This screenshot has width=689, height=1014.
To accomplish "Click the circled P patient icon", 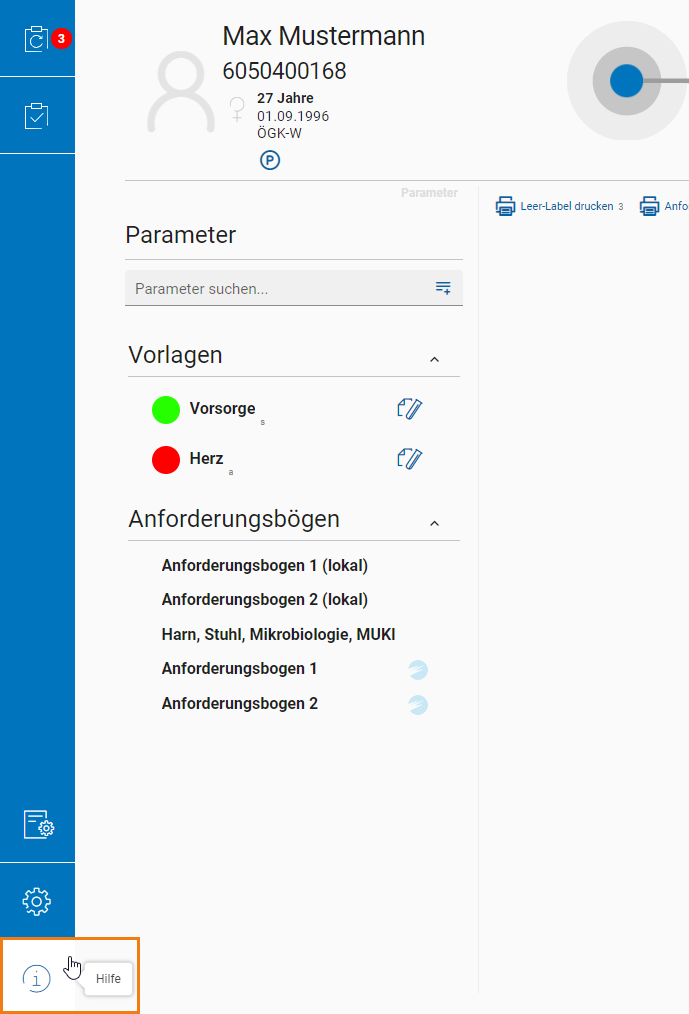I will click(x=270, y=160).
